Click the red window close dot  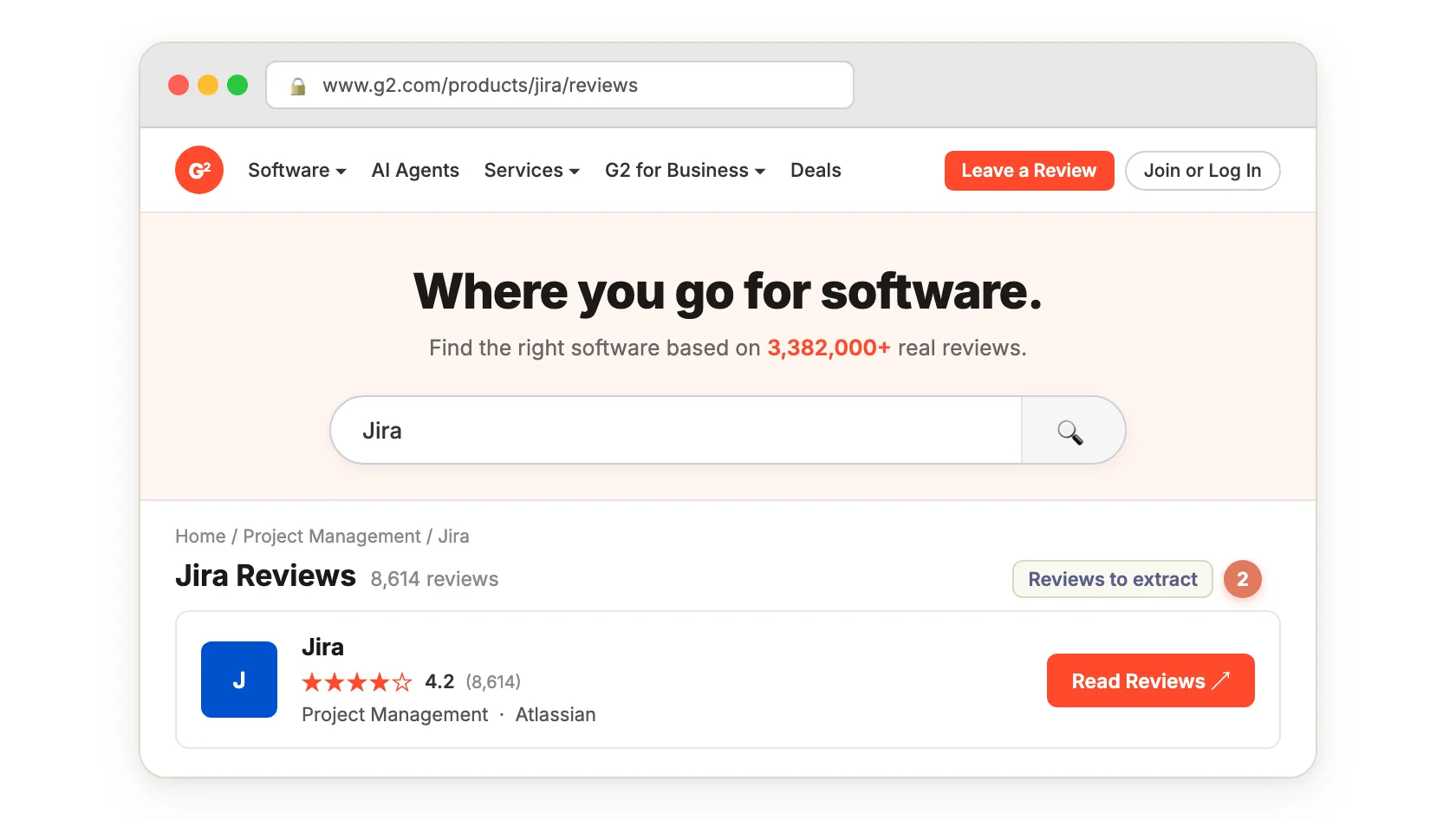point(179,85)
